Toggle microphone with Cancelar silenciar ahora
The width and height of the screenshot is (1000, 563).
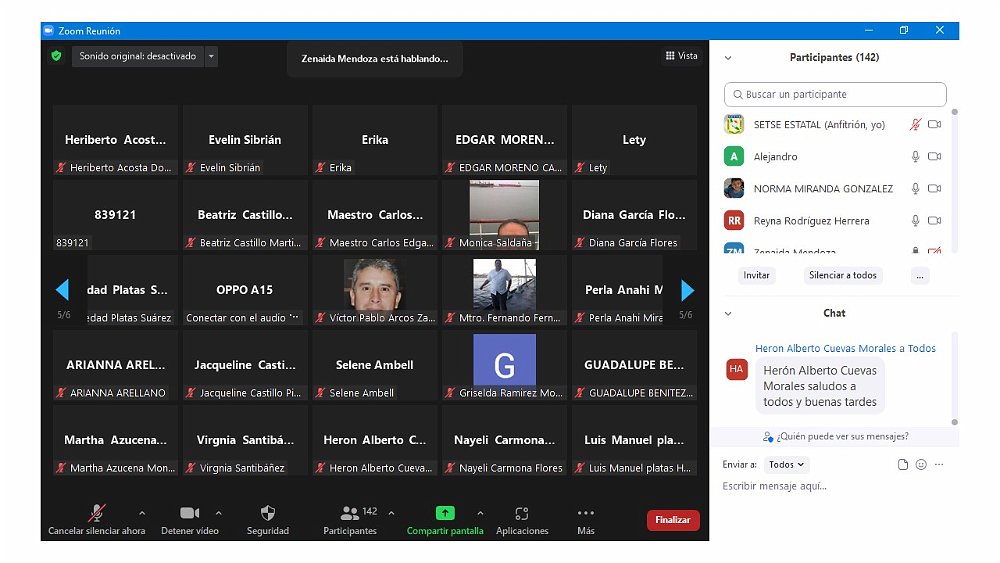(x=97, y=513)
